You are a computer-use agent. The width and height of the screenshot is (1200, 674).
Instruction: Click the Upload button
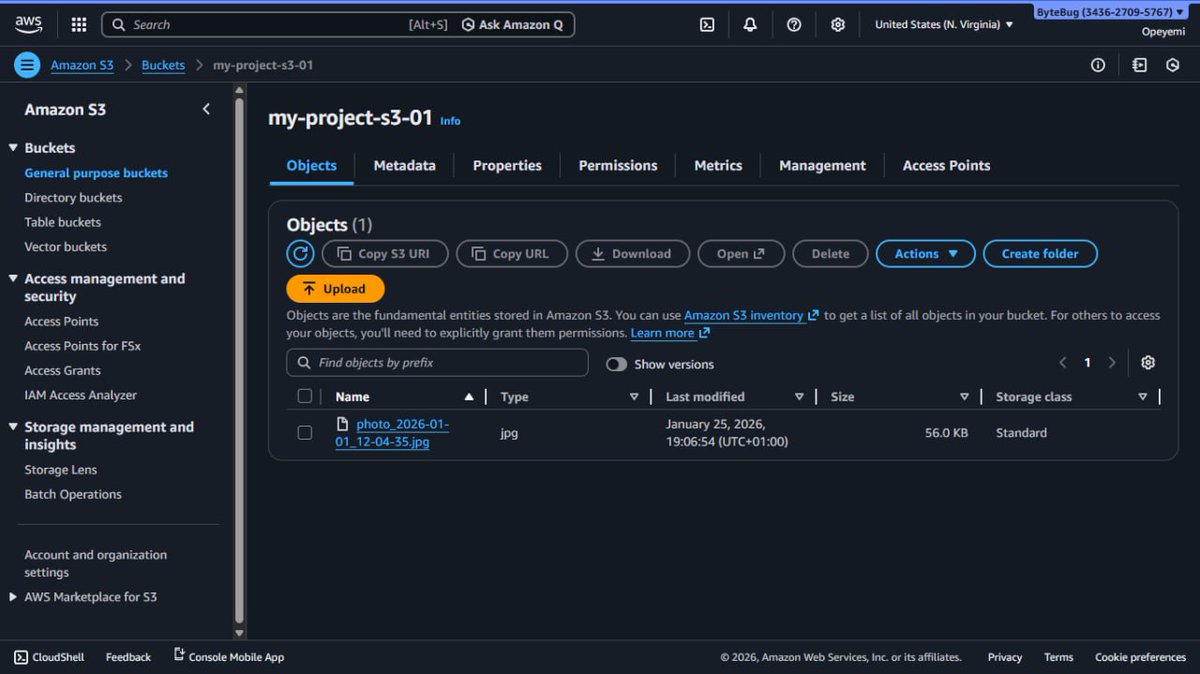tap(335, 289)
